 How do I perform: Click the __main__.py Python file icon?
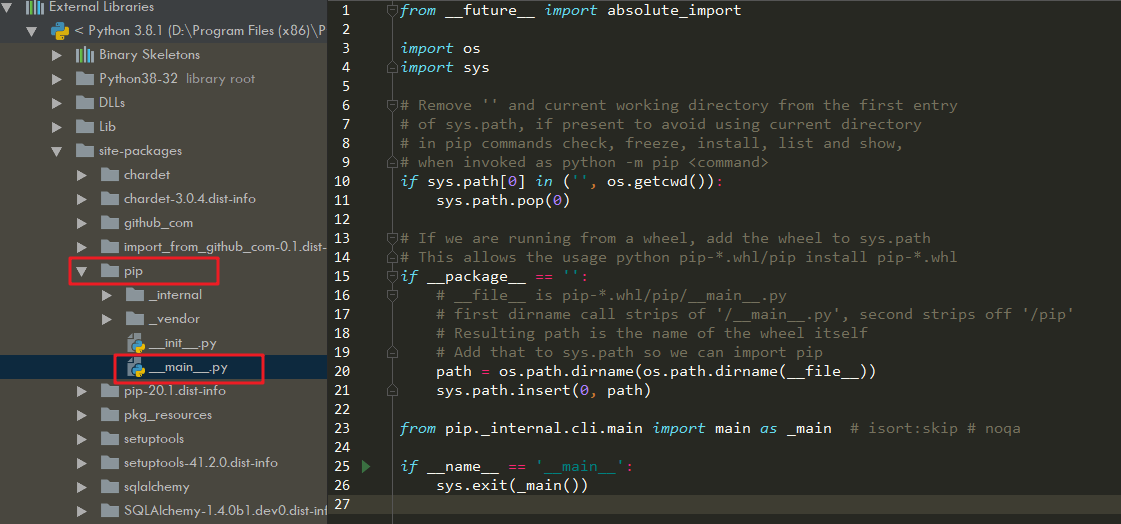point(136,368)
